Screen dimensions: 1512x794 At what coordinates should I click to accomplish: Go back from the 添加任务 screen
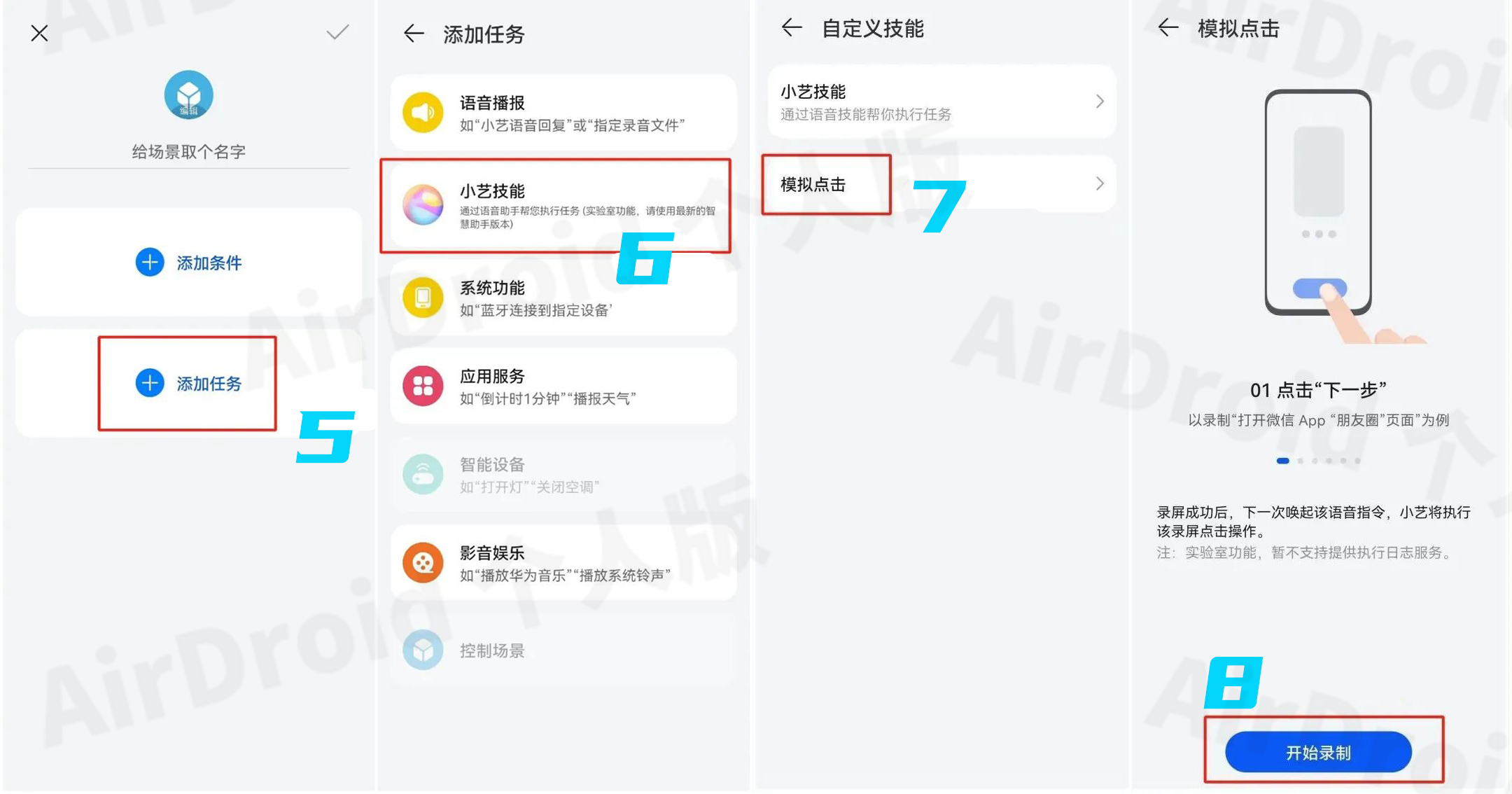pos(414,33)
